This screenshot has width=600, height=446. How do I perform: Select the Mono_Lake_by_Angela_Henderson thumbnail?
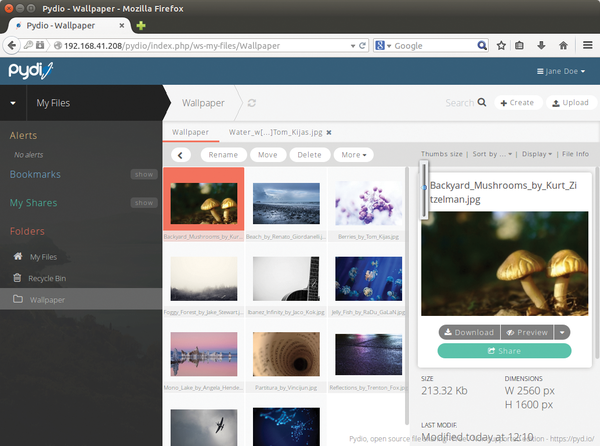[204, 354]
